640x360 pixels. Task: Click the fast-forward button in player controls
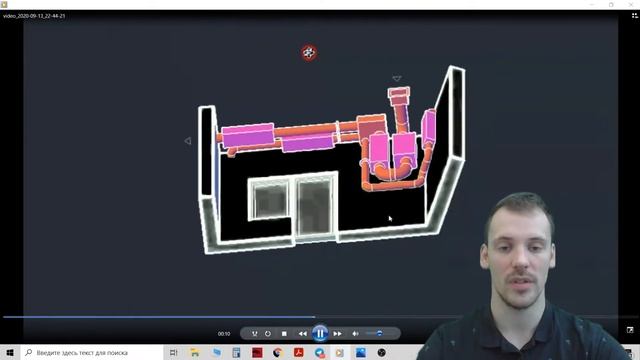pos(338,333)
